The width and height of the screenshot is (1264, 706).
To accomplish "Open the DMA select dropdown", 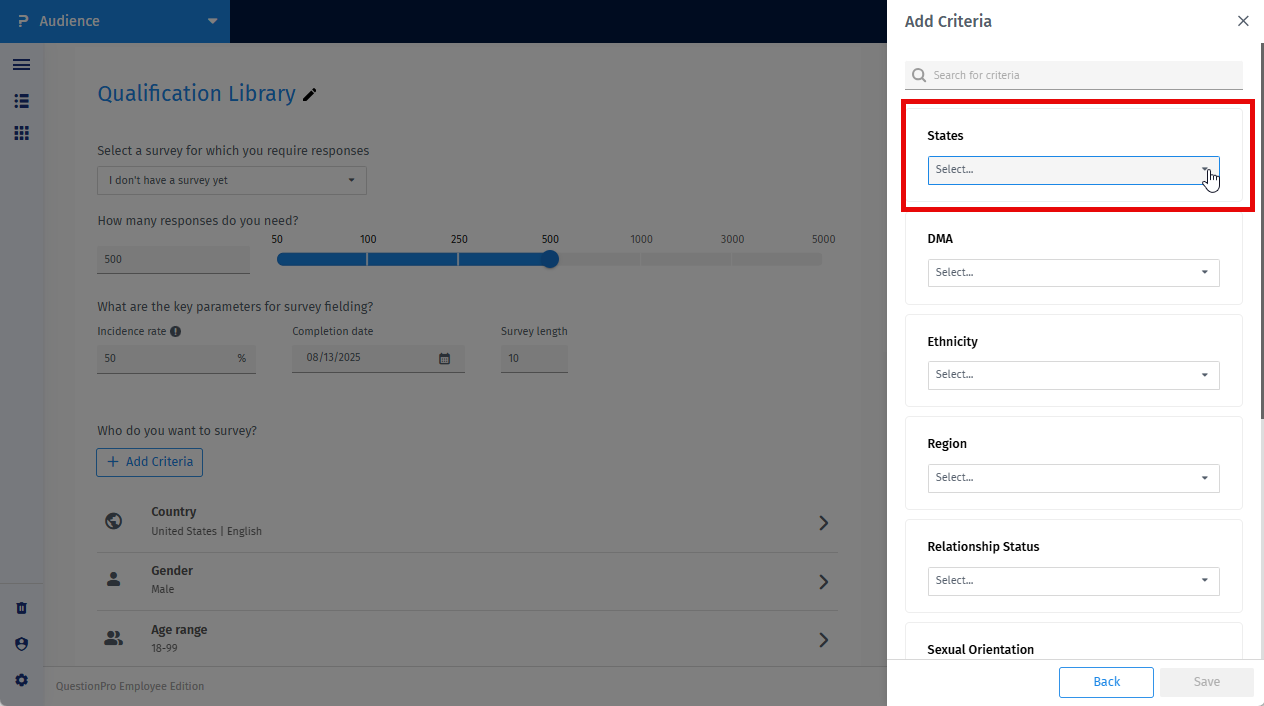I will point(1073,273).
